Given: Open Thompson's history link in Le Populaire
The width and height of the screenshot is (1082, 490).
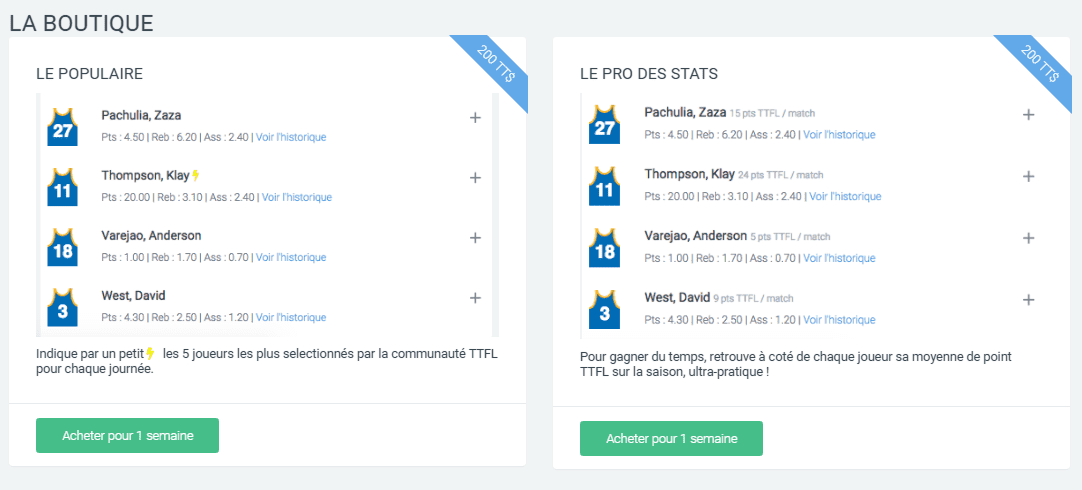Looking at the screenshot, I should click(296, 197).
